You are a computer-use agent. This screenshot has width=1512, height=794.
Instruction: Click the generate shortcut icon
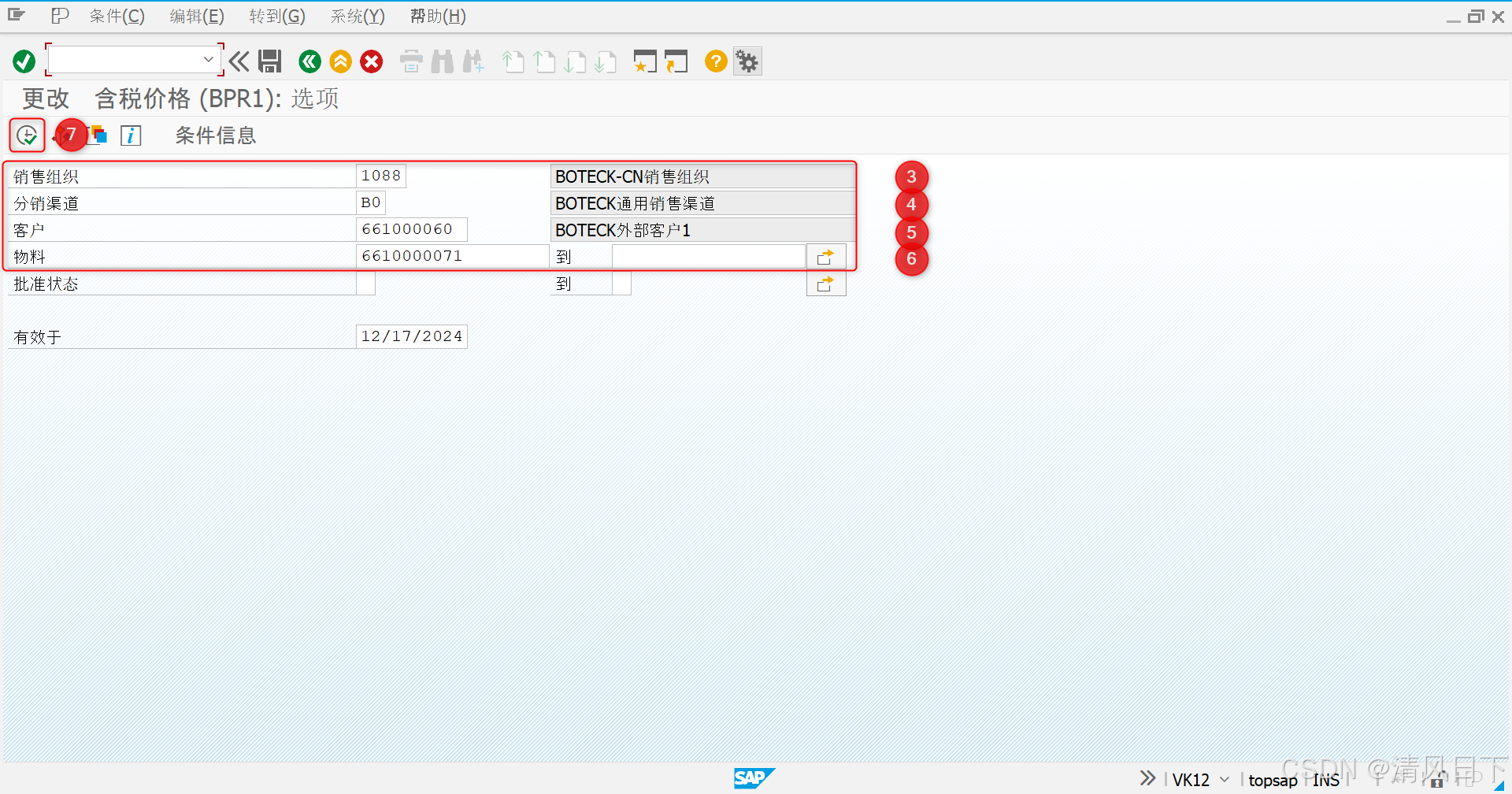pos(676,61)
